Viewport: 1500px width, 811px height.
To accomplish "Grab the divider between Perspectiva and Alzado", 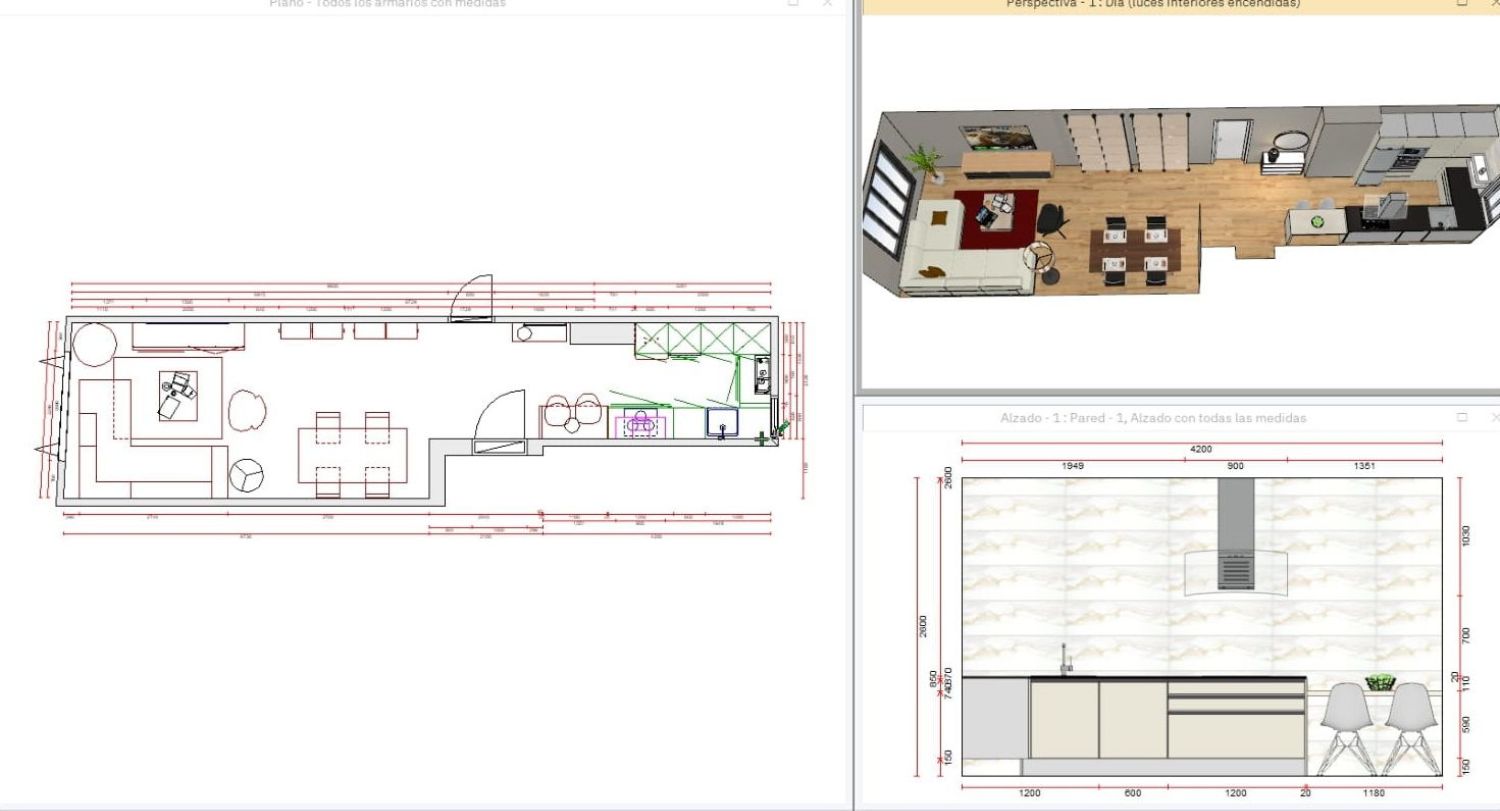I will (x=1180, y=397).
